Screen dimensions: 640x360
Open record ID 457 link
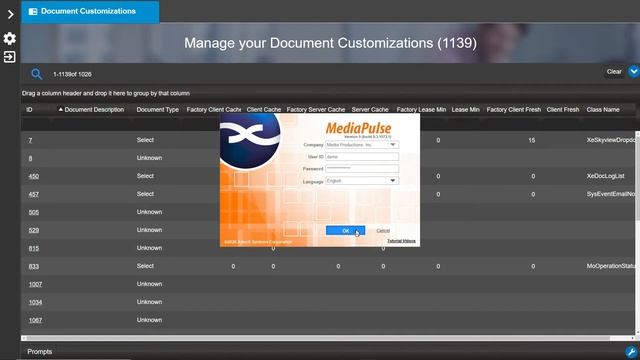(x=34, y=194)
